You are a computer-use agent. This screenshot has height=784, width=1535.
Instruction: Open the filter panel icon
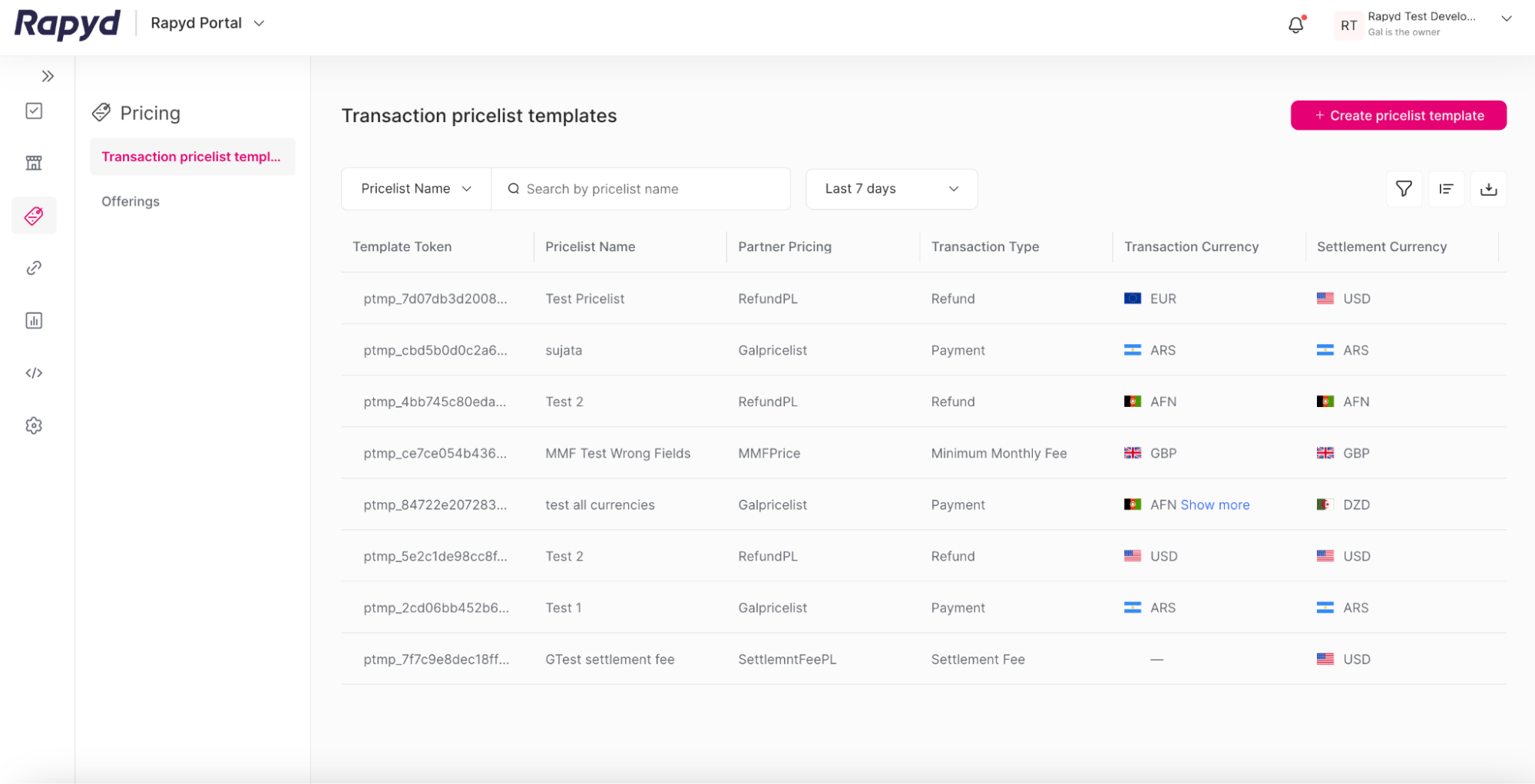[x=1404, y=188]
